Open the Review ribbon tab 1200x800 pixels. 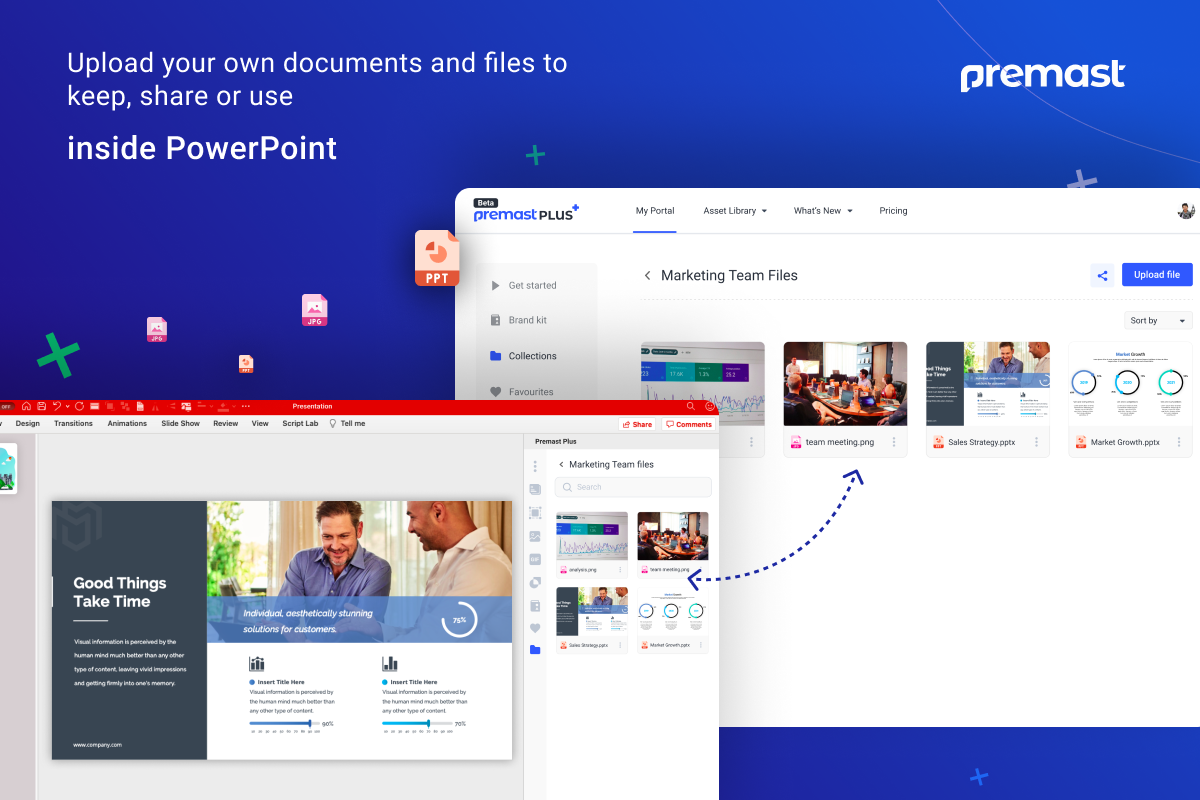pyautogui.click(x=226, y=424)
